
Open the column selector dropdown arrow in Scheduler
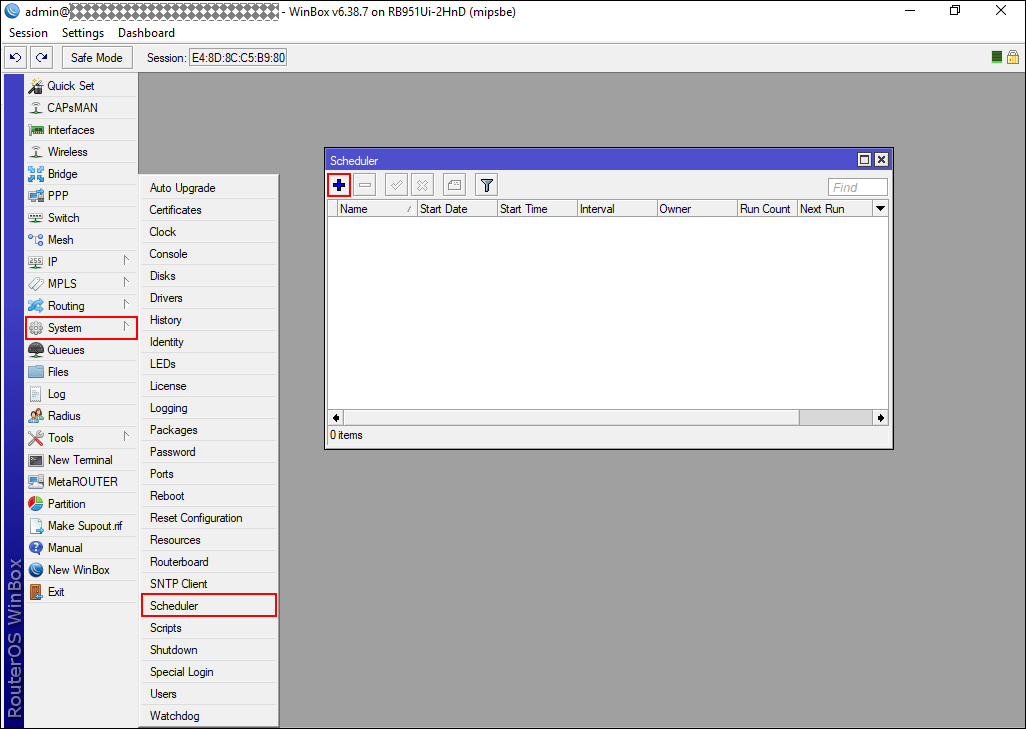[880, 209]
